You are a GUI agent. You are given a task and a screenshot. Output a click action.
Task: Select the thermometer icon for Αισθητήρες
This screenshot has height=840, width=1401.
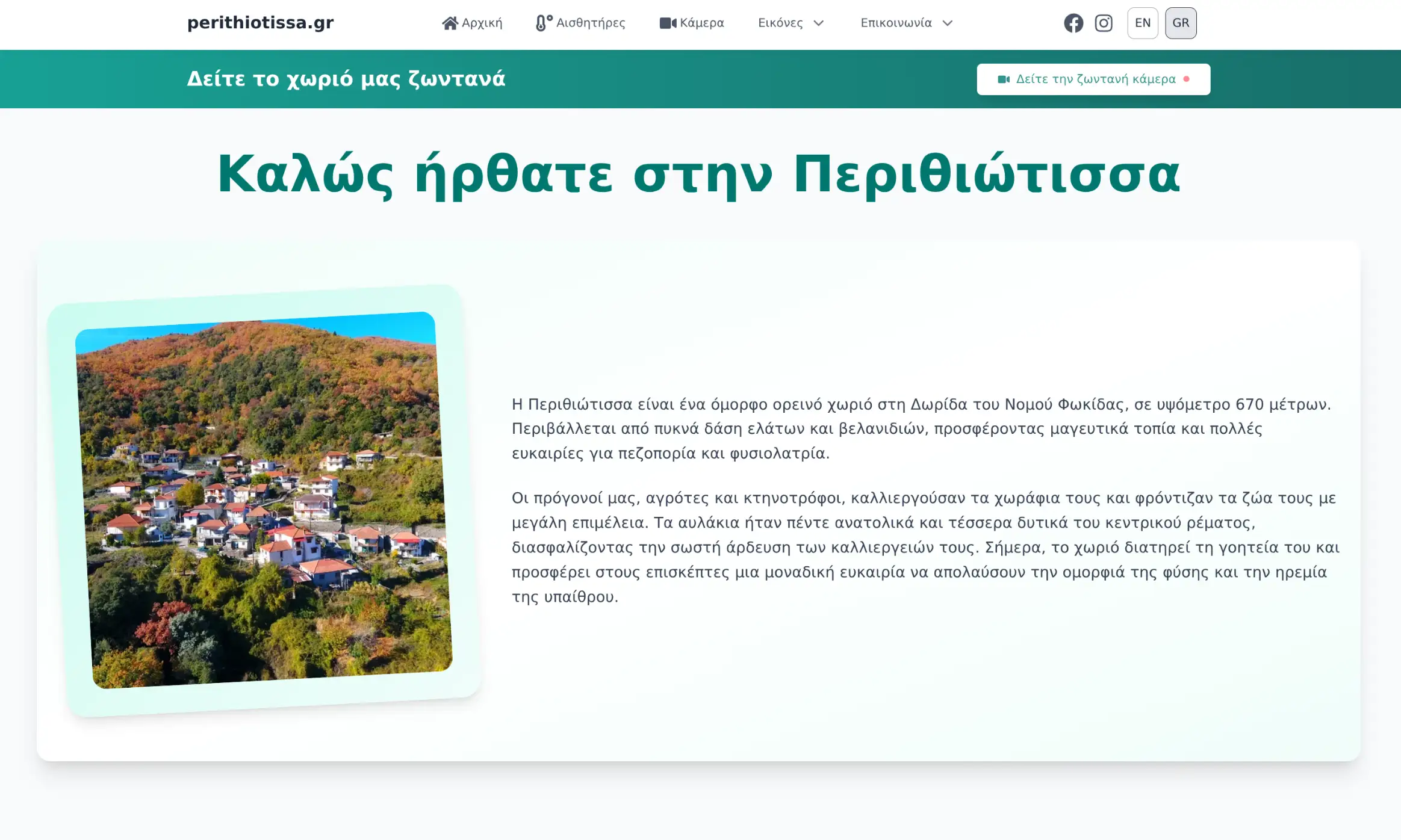[x=542, y=22]
